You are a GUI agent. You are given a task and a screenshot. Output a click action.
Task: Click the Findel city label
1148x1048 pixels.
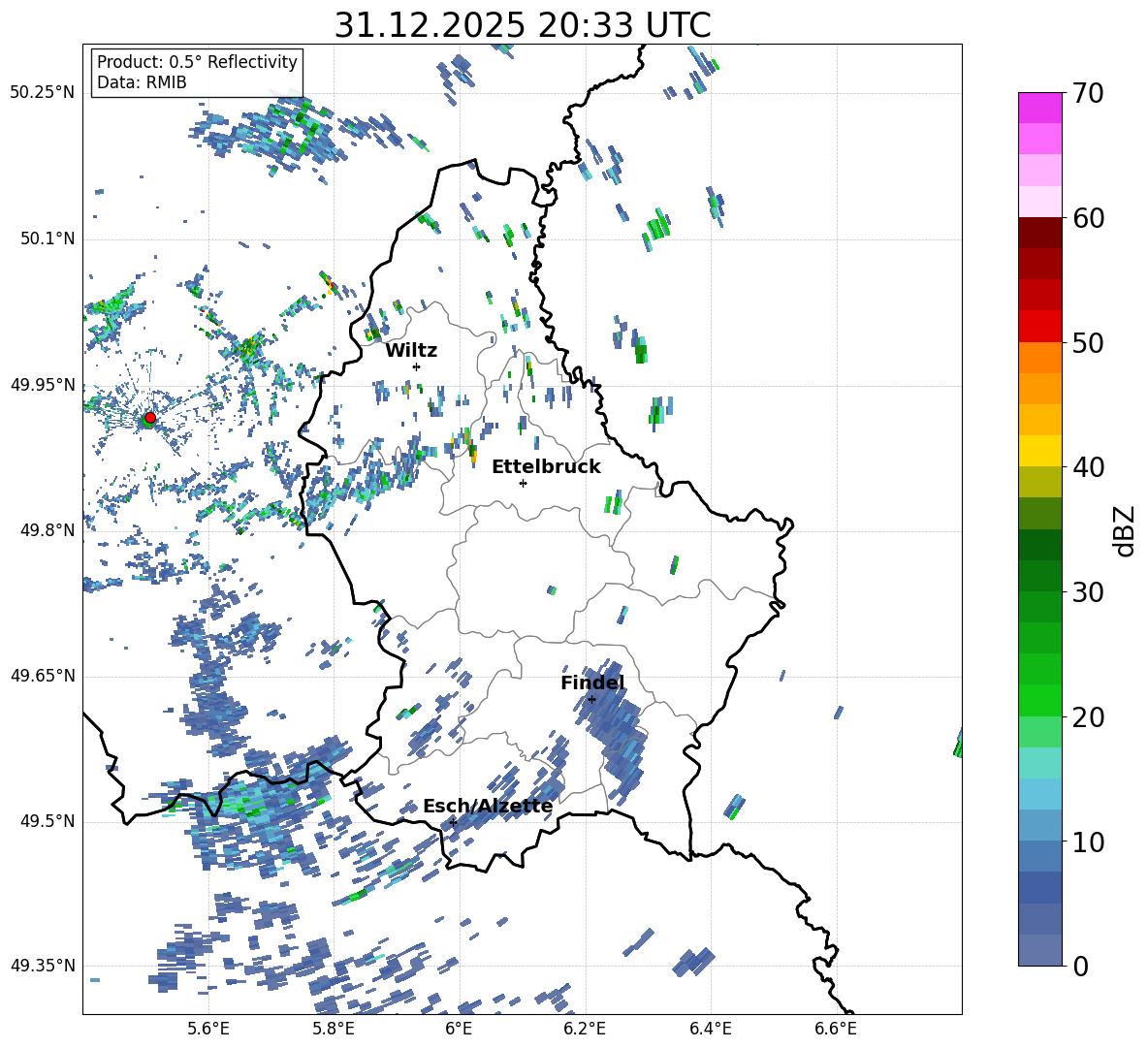pos(592,683)
